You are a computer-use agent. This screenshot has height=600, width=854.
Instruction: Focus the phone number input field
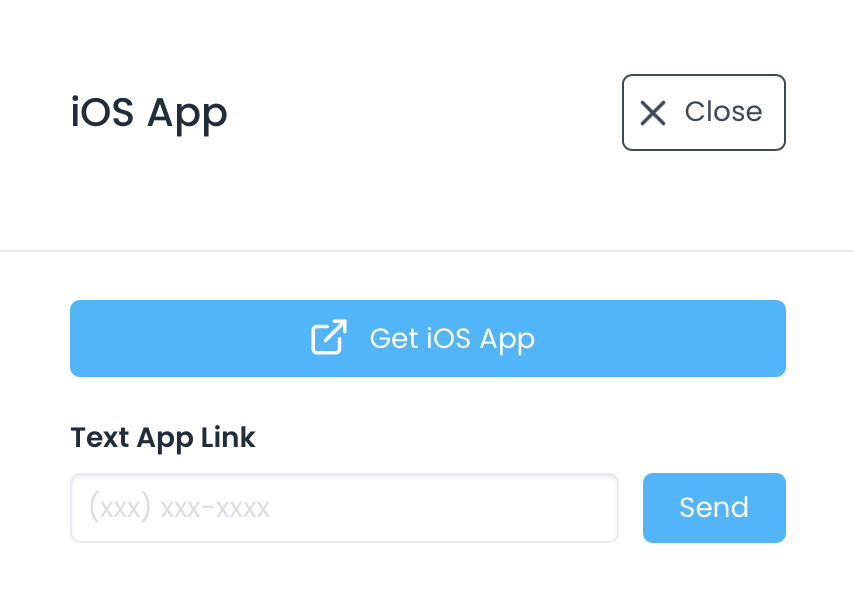click(344, 508)
